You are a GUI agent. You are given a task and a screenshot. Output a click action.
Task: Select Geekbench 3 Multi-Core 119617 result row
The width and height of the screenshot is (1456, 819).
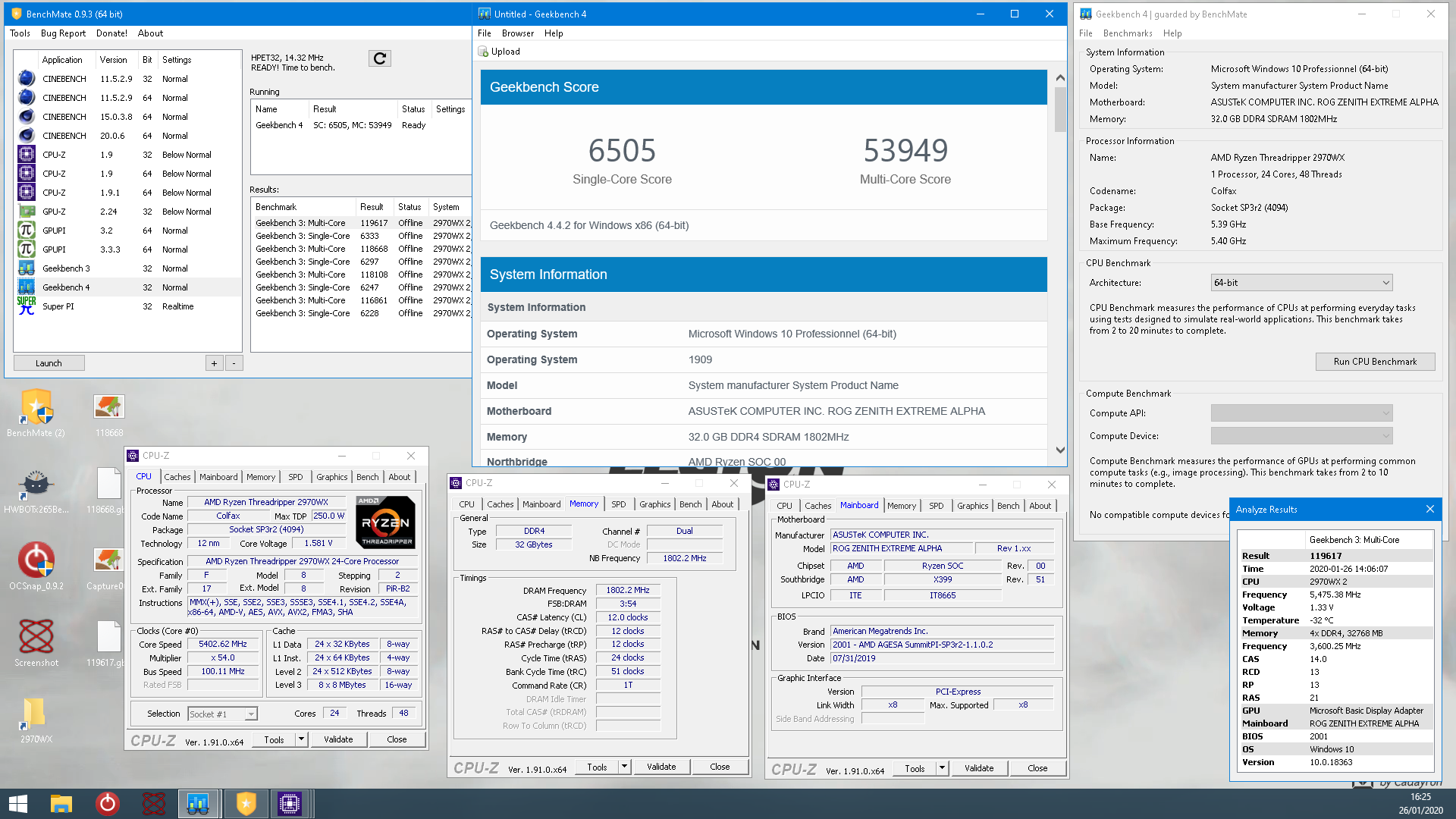click(x=362, y=223)
